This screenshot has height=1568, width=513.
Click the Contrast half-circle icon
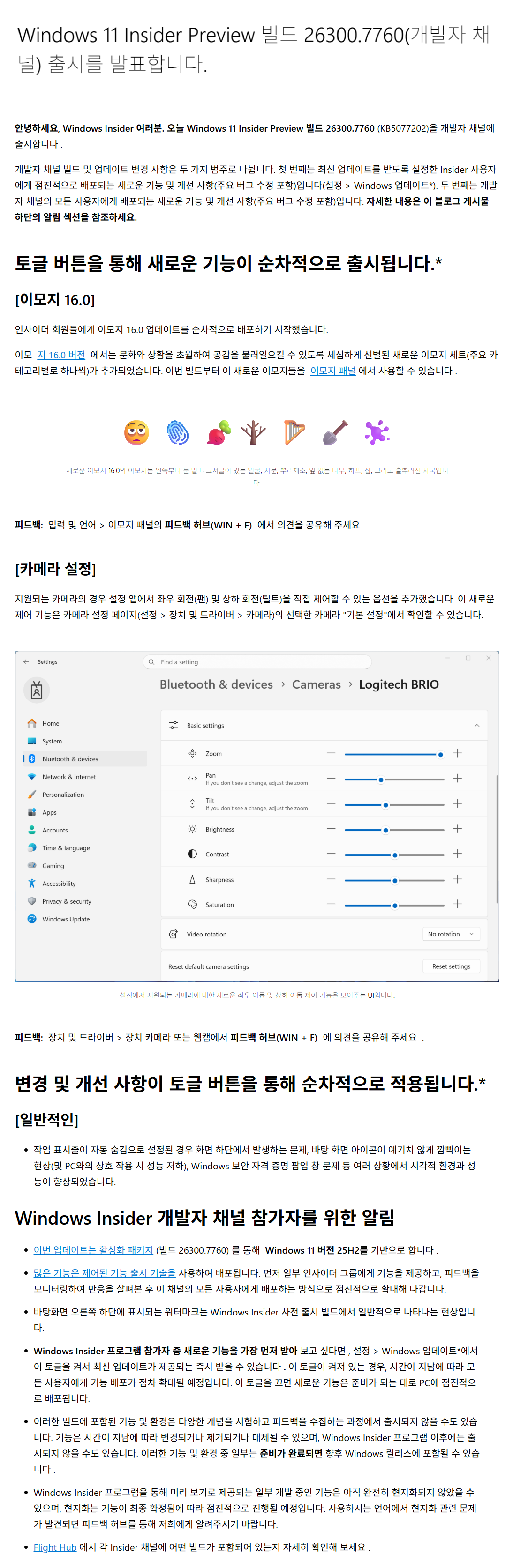pos(192,854)
